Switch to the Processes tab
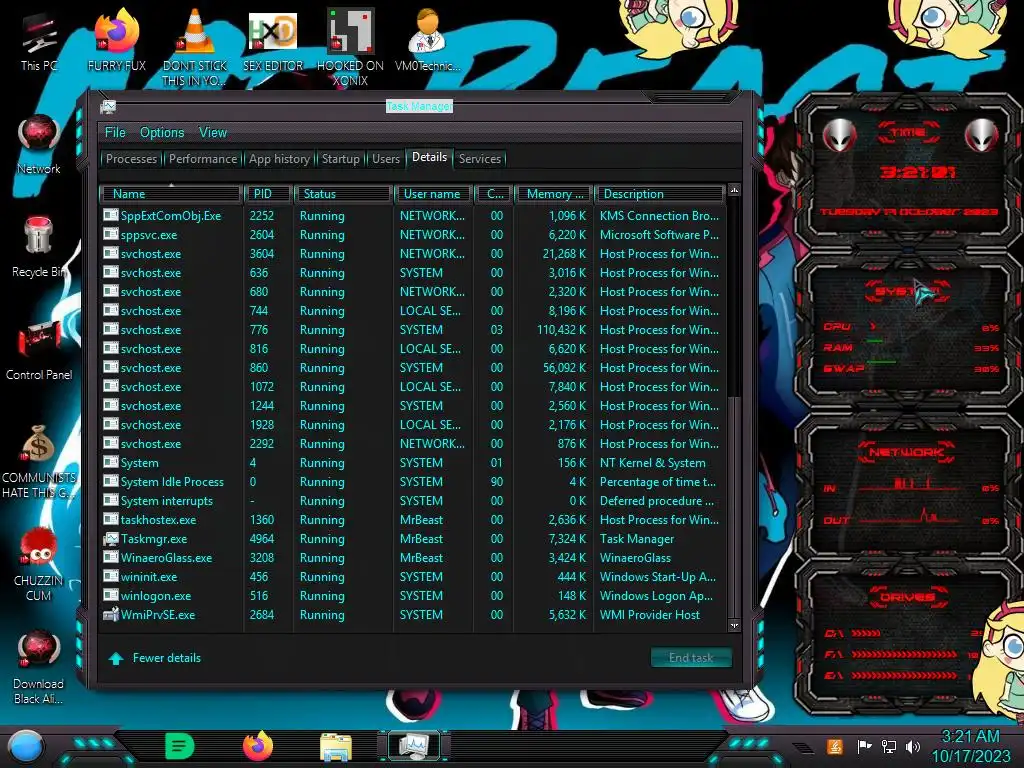This screenshot has height=768, width=1024. [131, 159]
